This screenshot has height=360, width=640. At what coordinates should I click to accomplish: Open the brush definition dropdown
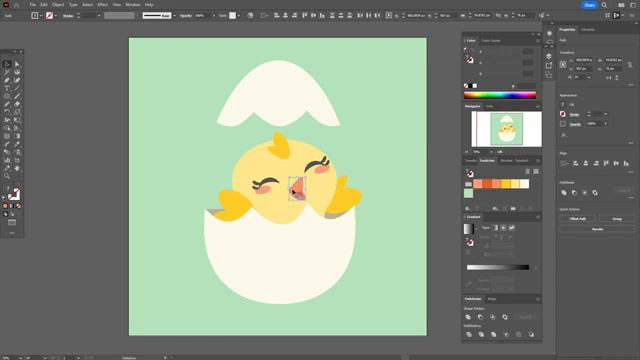[175, 16]
